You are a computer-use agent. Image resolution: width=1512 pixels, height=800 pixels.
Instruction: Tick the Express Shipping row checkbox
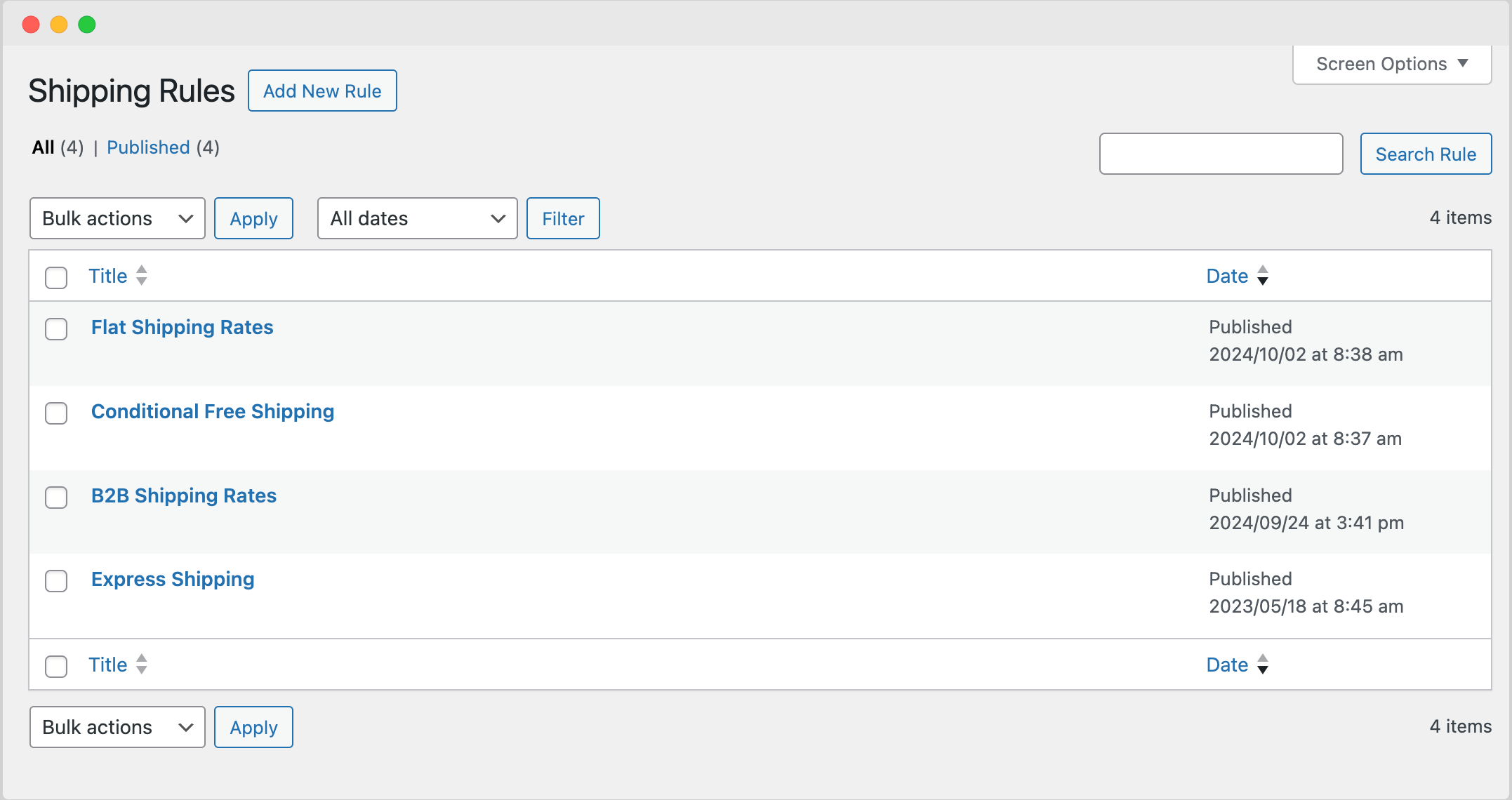point(56,581)
